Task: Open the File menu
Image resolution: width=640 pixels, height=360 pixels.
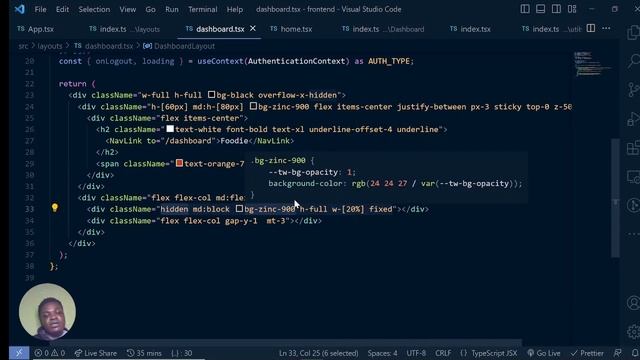Action: 40,9
